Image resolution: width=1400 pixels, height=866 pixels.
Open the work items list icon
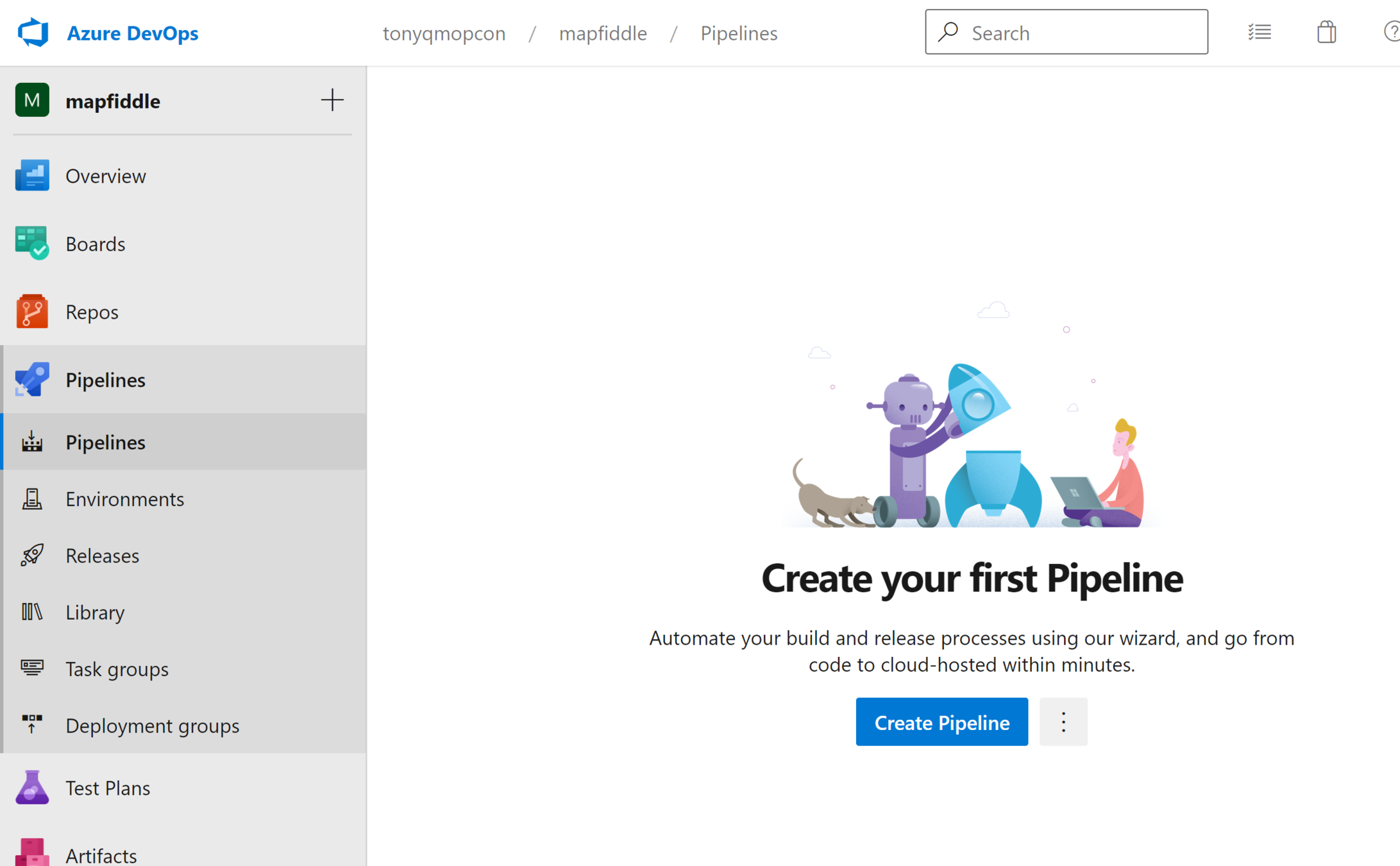click(1259, 32)
